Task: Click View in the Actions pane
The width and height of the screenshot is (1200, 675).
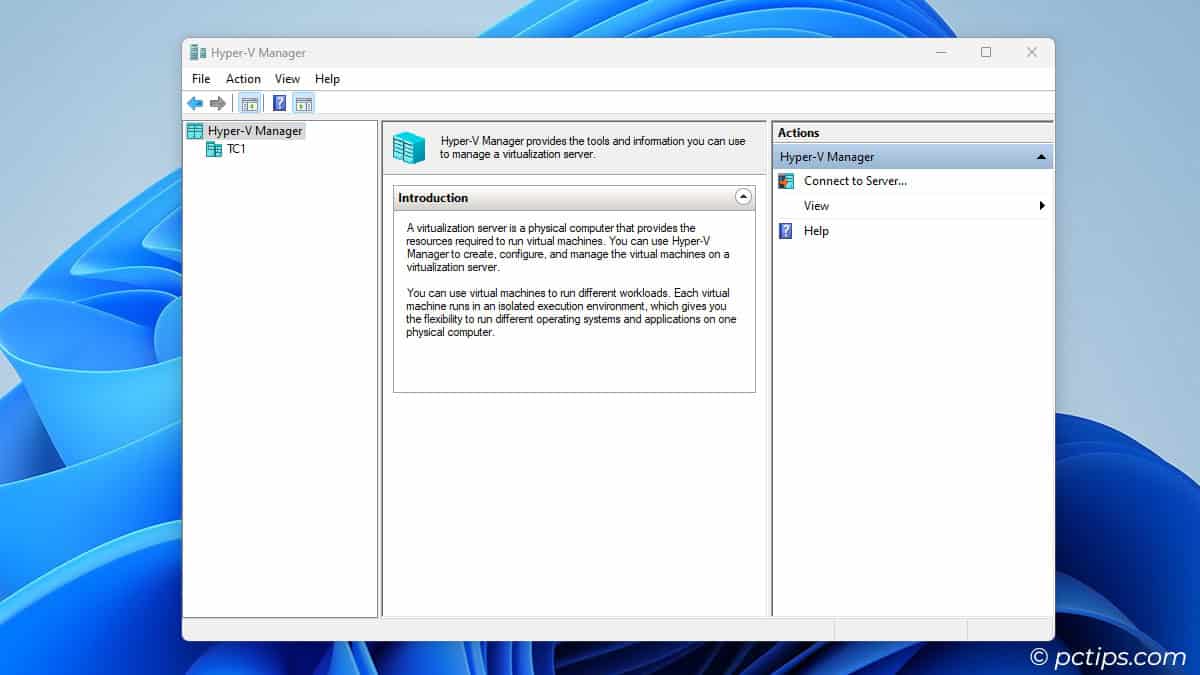Action: [x=816, y=206]
